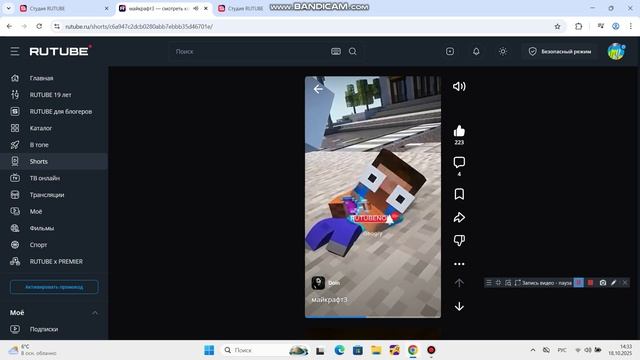Click Bandicam pause recording button
This screenshot has height=360, width=640.
[578, 282]
